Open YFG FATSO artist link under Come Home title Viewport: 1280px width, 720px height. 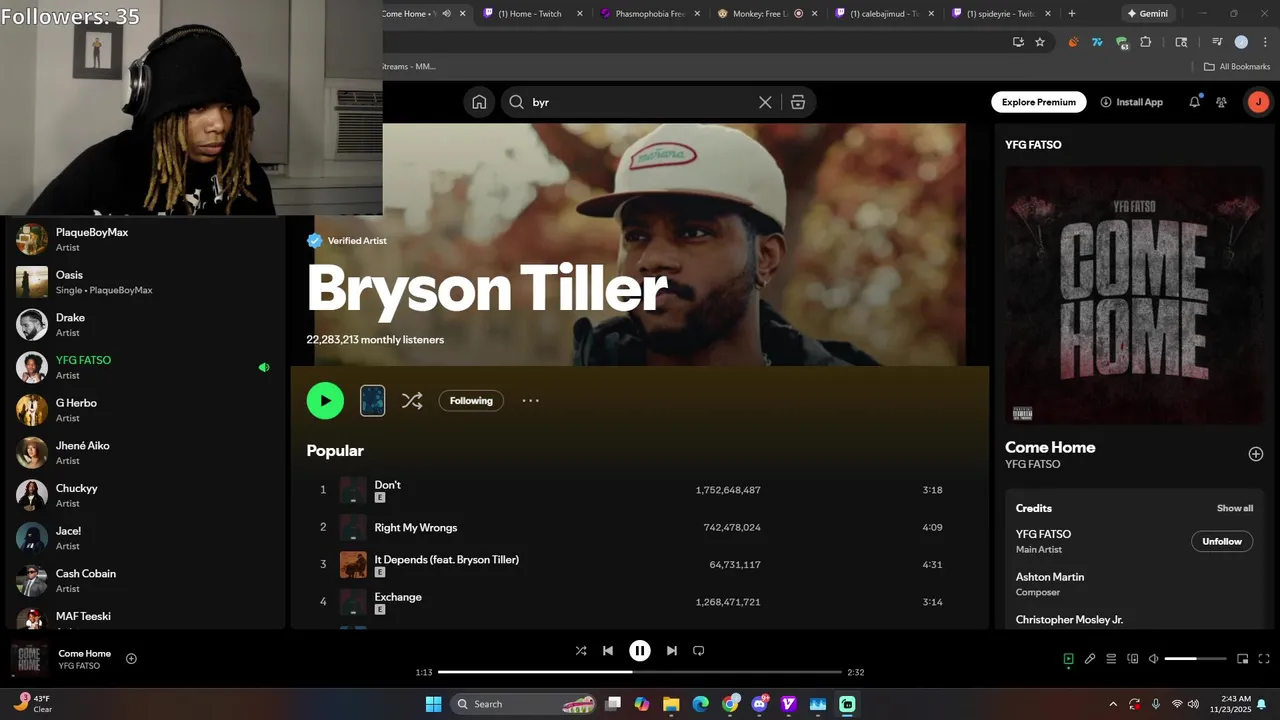pyautogui.click(x=1033, y=464)
